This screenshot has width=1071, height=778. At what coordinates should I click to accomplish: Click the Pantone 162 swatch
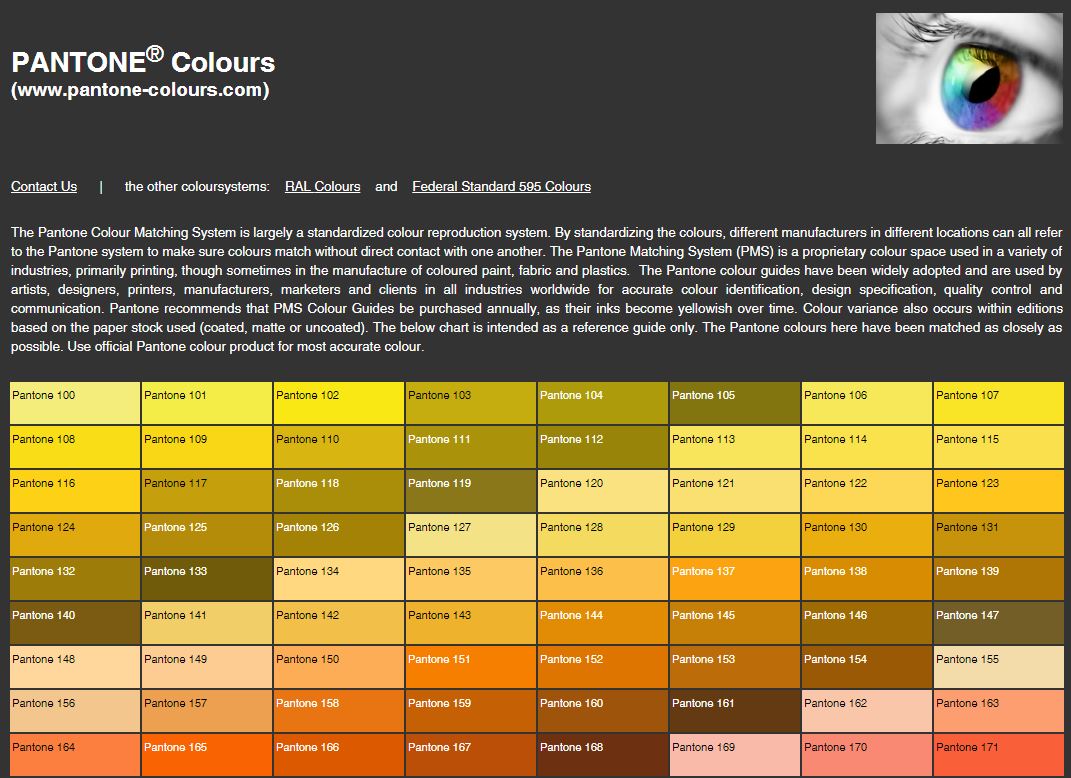867,711
